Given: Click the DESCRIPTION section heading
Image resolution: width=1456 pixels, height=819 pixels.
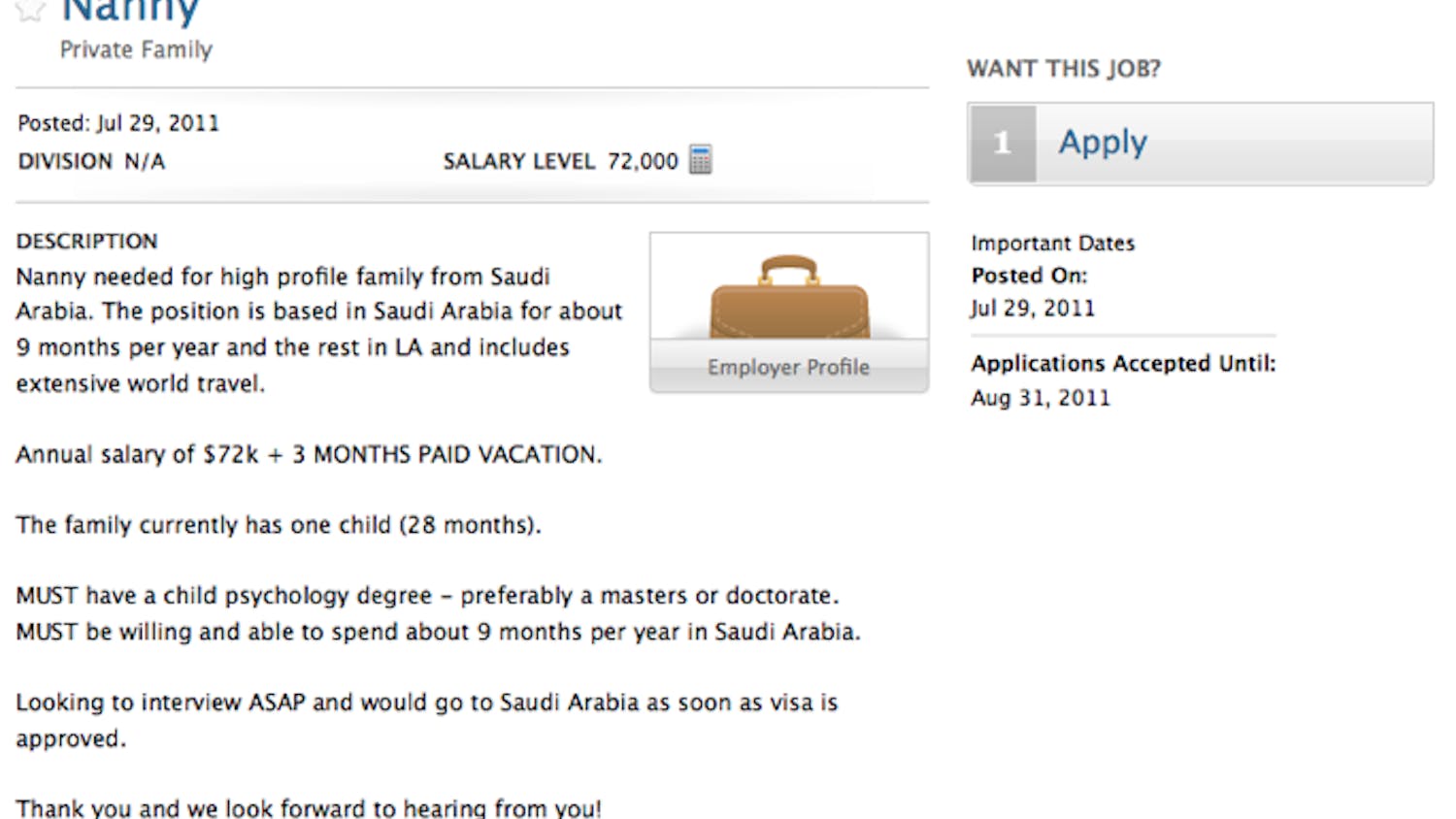Looking at the screenshot, I should pos(86,241).
